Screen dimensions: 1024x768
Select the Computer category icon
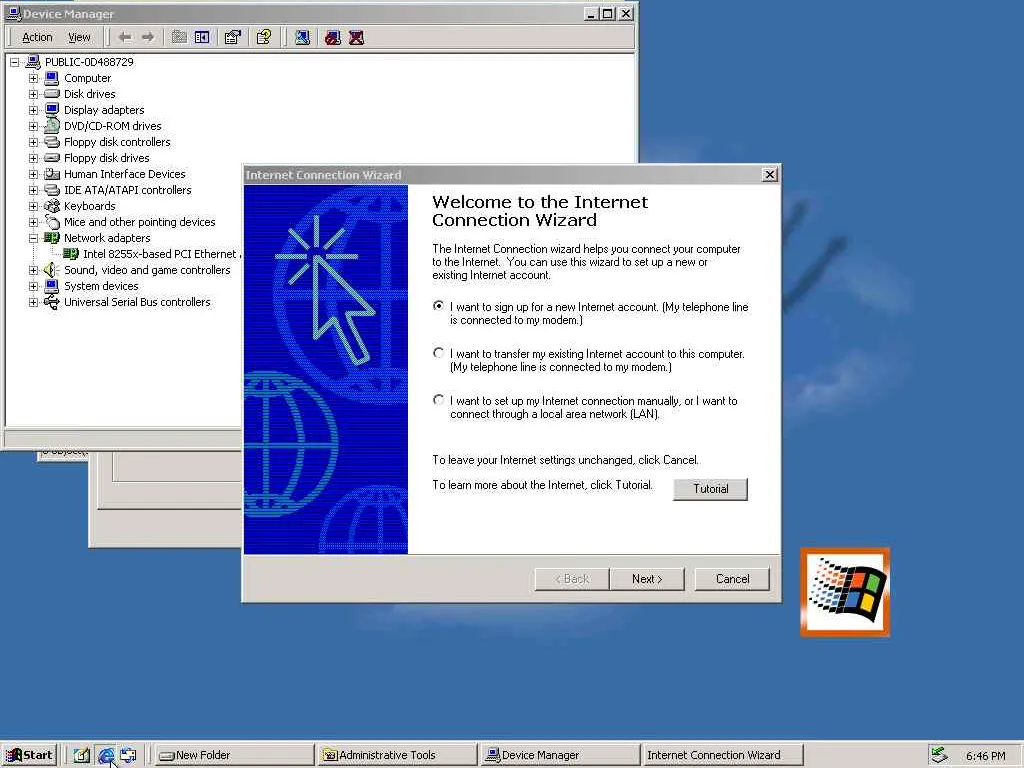pos(52,78)
